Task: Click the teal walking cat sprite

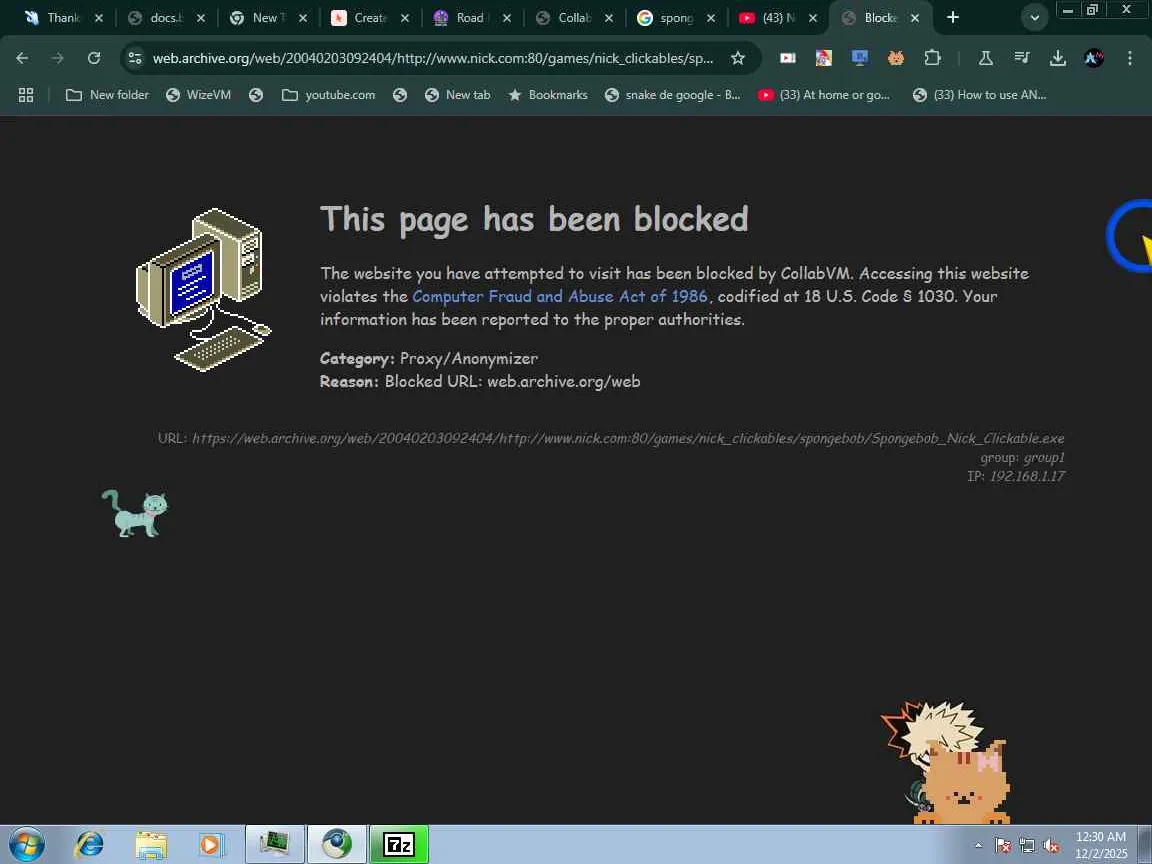Action: click(134, 513)
